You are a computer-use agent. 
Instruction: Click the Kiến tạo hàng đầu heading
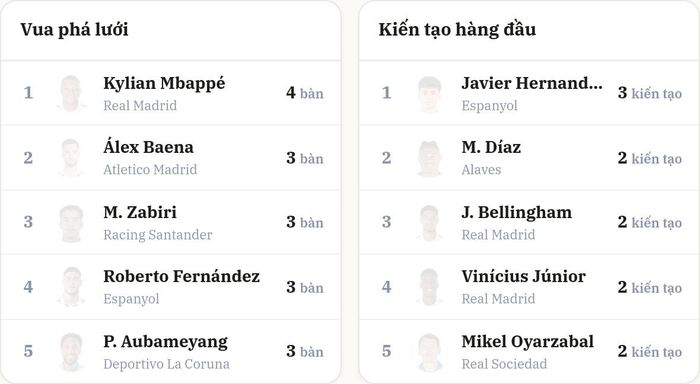tap(457, 29)
